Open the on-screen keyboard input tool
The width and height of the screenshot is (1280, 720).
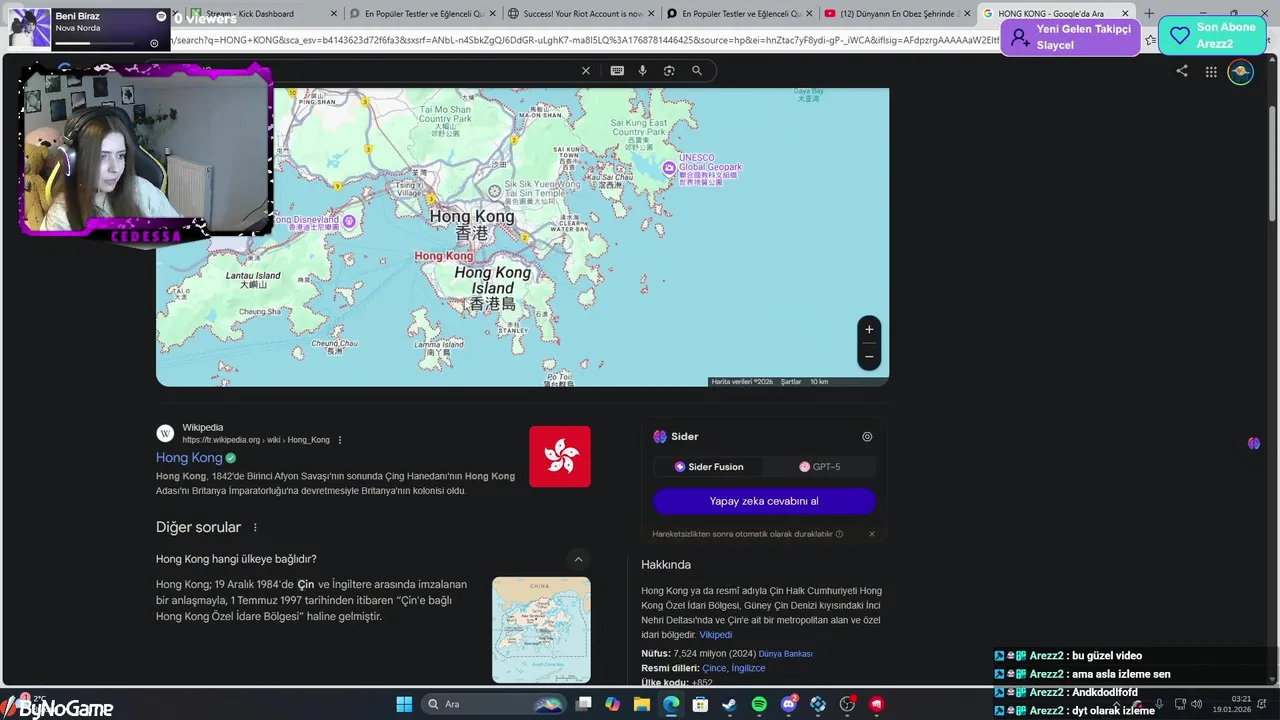(x=617, y=71)
